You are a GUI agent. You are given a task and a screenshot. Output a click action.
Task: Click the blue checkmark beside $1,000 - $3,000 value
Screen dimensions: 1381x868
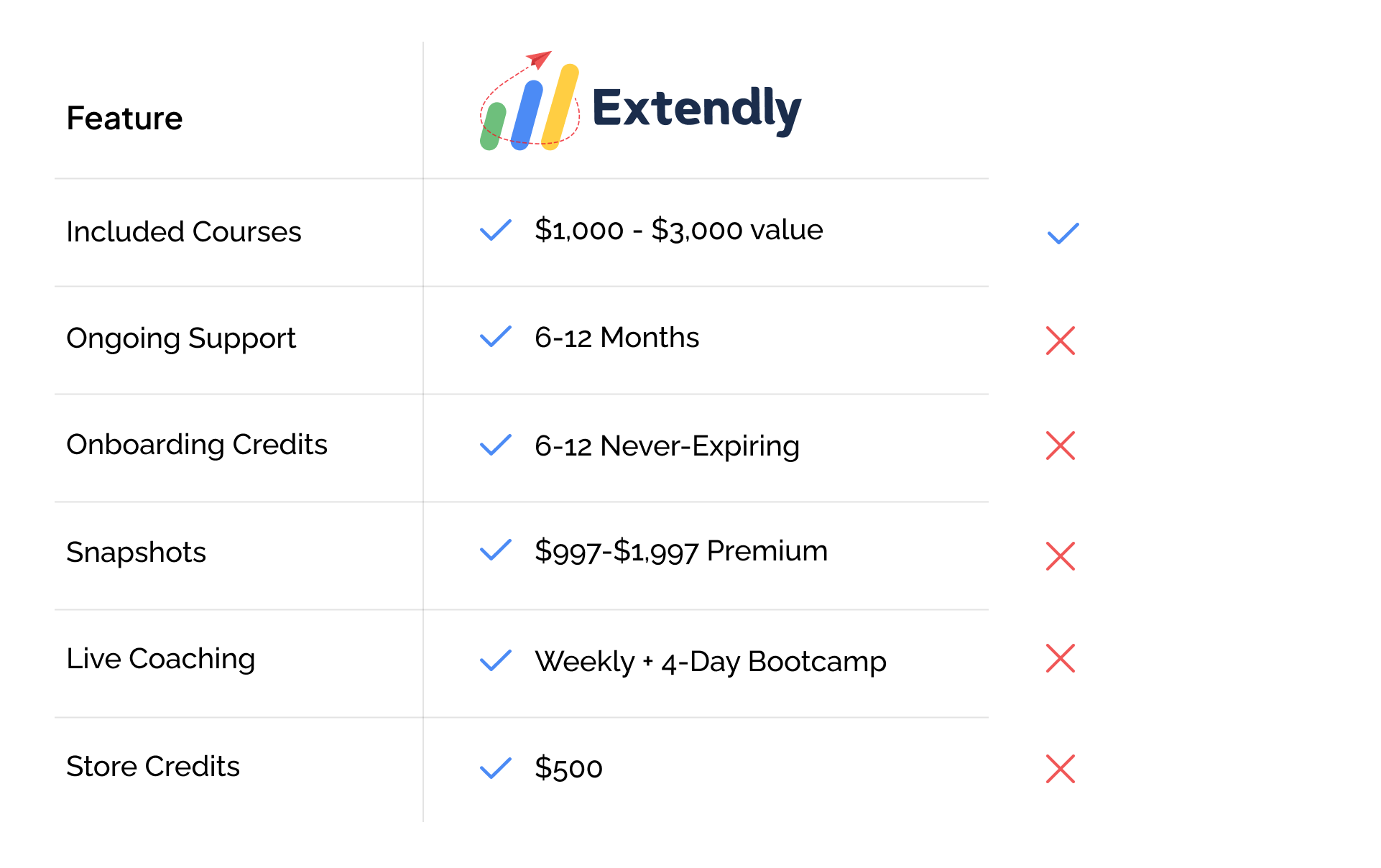click(x=495, y=230)
